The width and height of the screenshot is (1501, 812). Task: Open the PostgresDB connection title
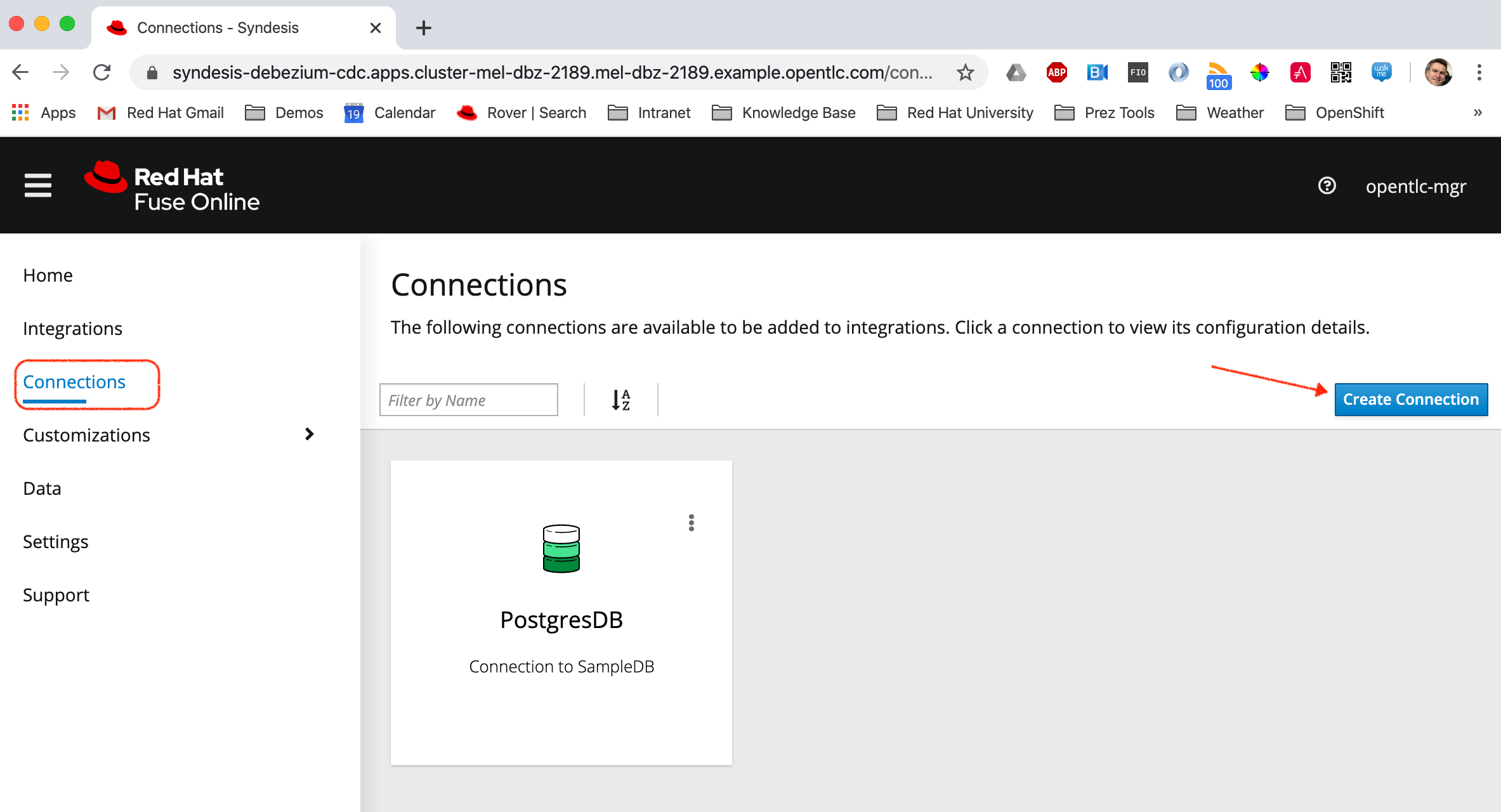coord(561,620)
